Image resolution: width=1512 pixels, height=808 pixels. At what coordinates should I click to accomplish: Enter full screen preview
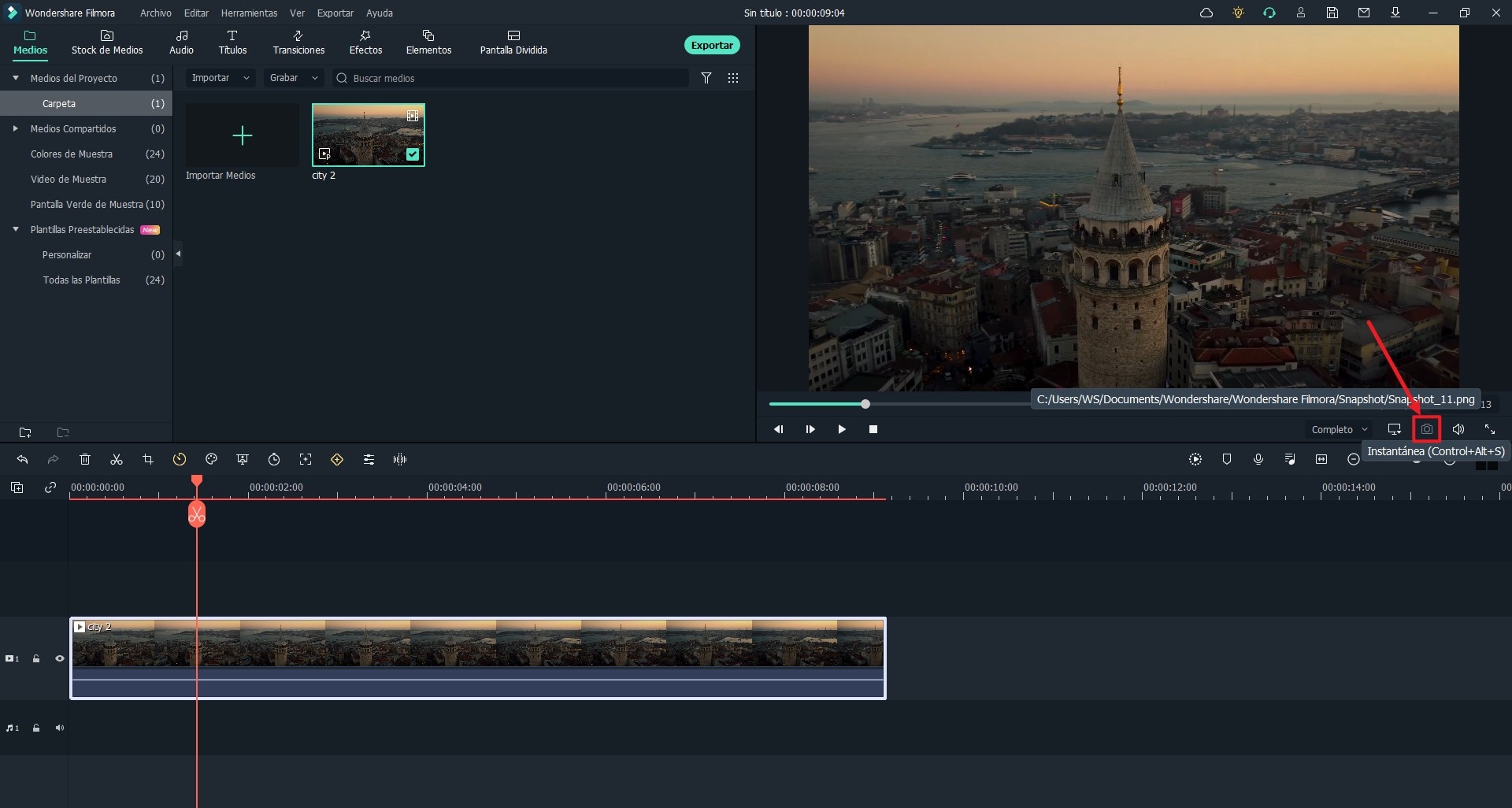[x=1490, y=429]
